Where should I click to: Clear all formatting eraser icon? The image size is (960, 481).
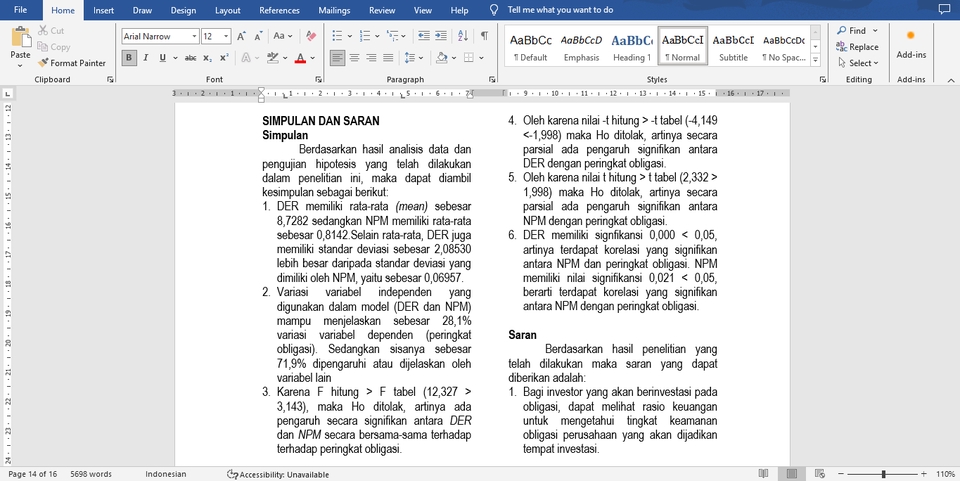point(311,36)
